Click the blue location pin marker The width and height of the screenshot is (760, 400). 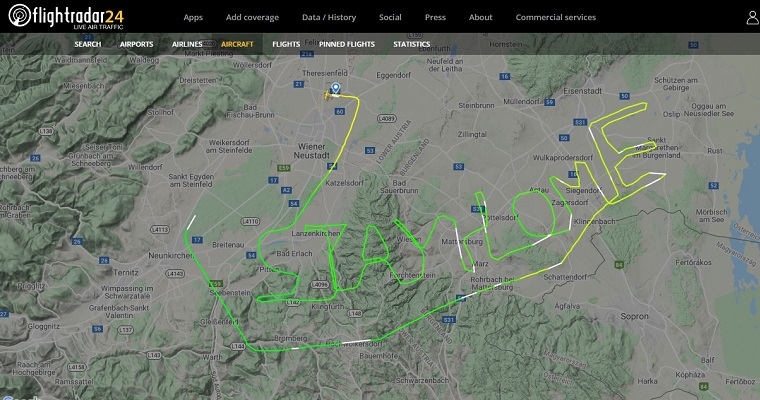[x=335, y=88]
